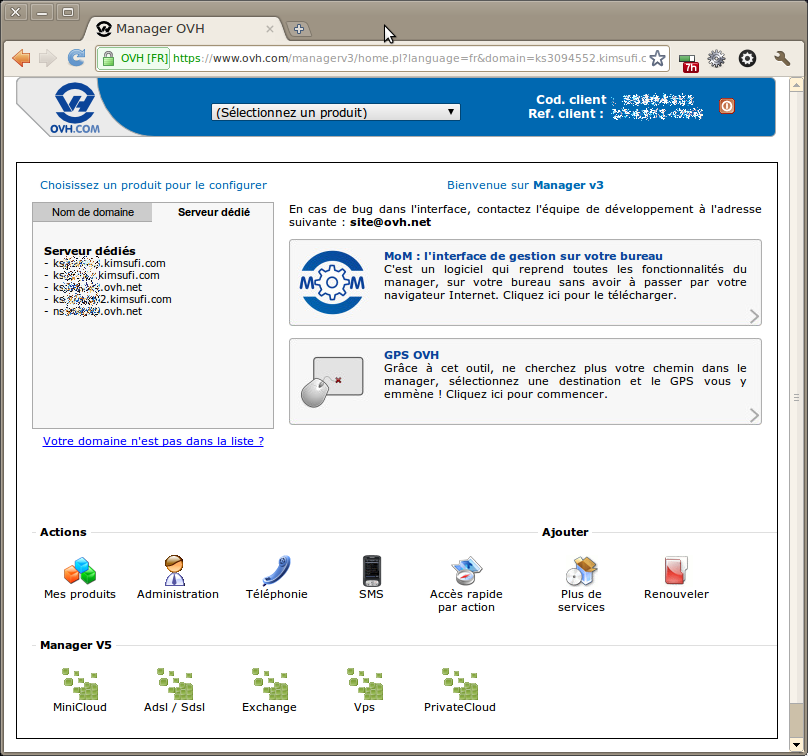Open the SMS mobile phone icon

coord(372,570)
